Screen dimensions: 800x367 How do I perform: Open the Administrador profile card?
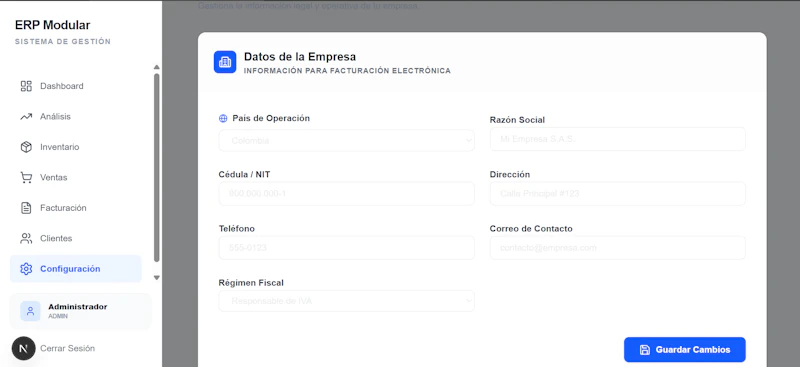(81, 311)
